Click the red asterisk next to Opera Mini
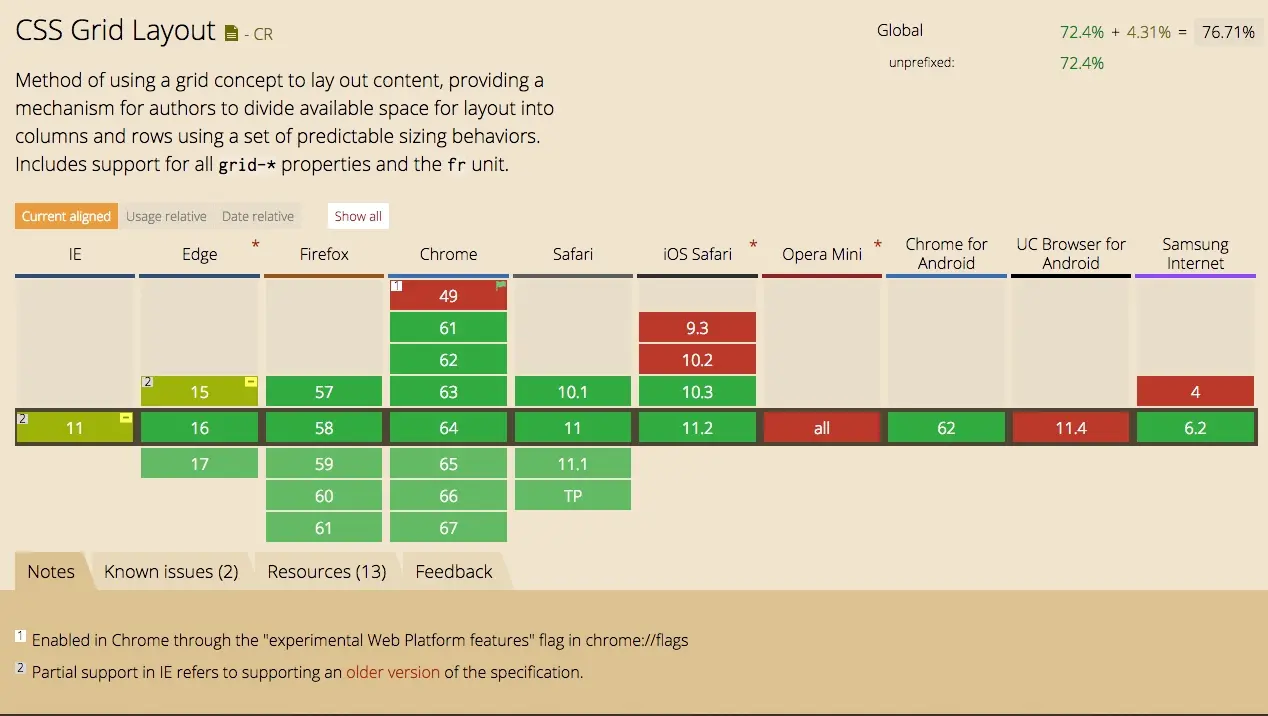 click(877, 245)
